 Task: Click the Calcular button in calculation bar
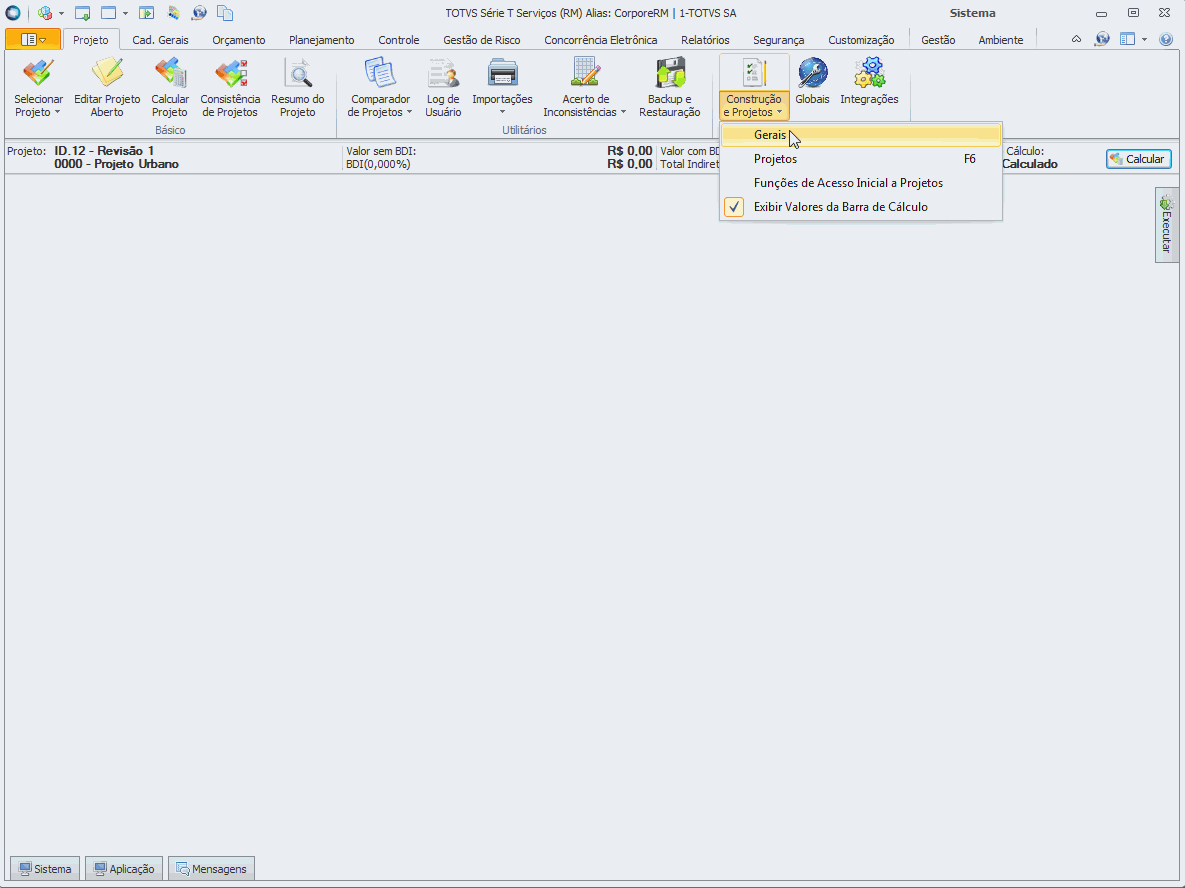point(1138,159)
